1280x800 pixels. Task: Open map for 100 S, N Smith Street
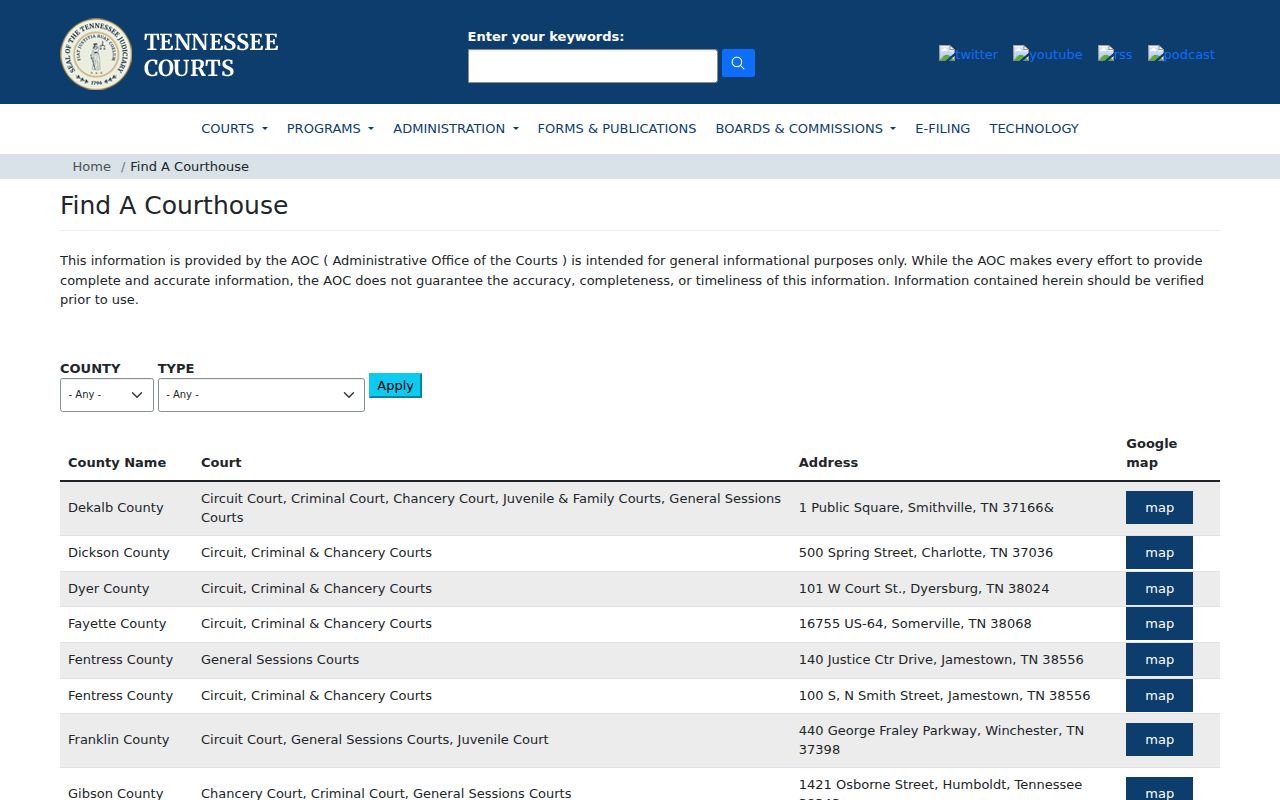[1159, 696]
